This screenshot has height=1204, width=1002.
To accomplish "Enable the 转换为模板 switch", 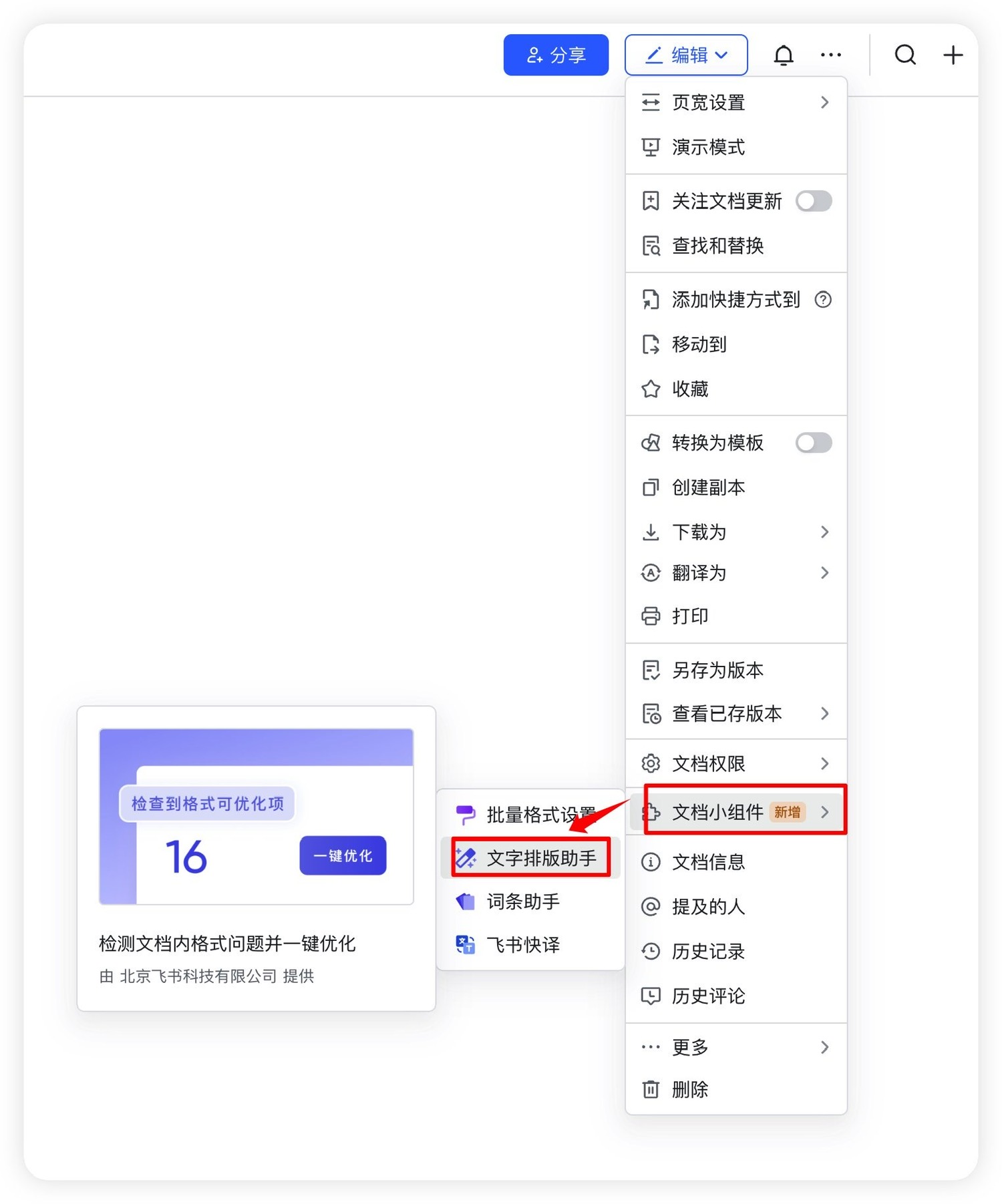I will (x=814, y=443).
